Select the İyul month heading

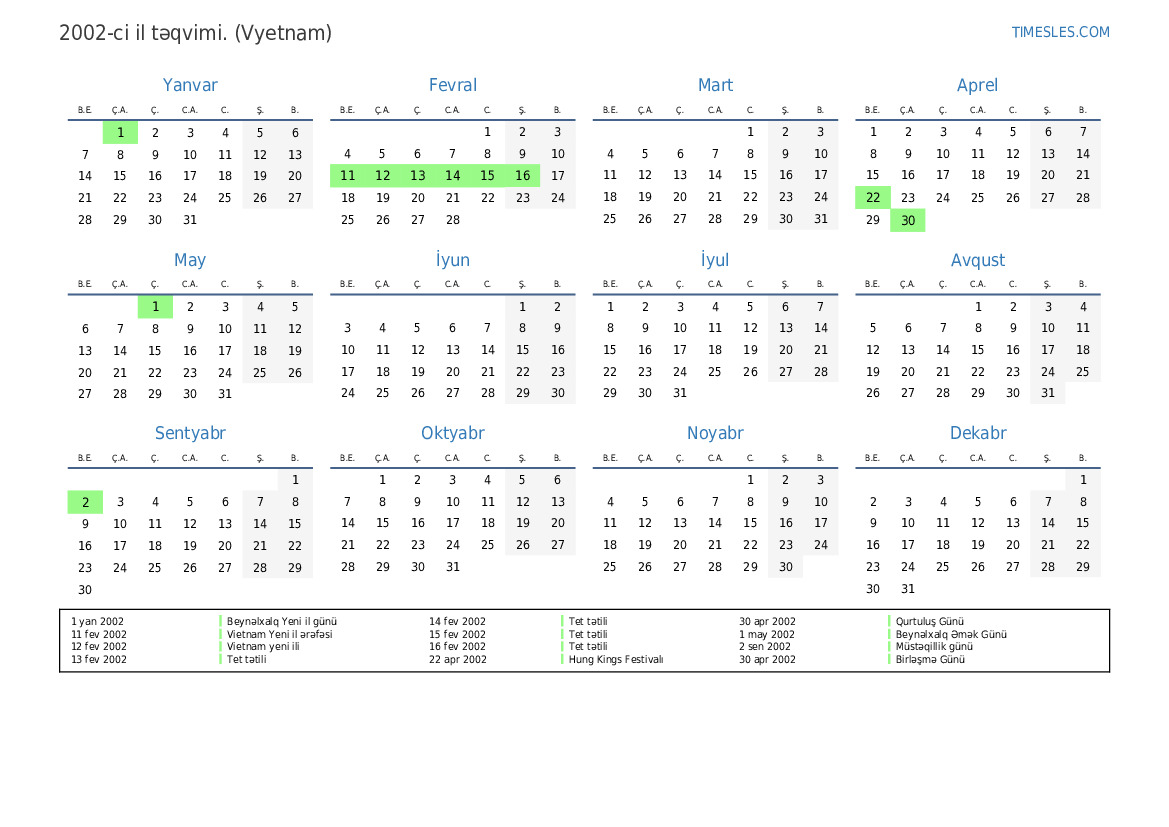click(x=715, y=260)
